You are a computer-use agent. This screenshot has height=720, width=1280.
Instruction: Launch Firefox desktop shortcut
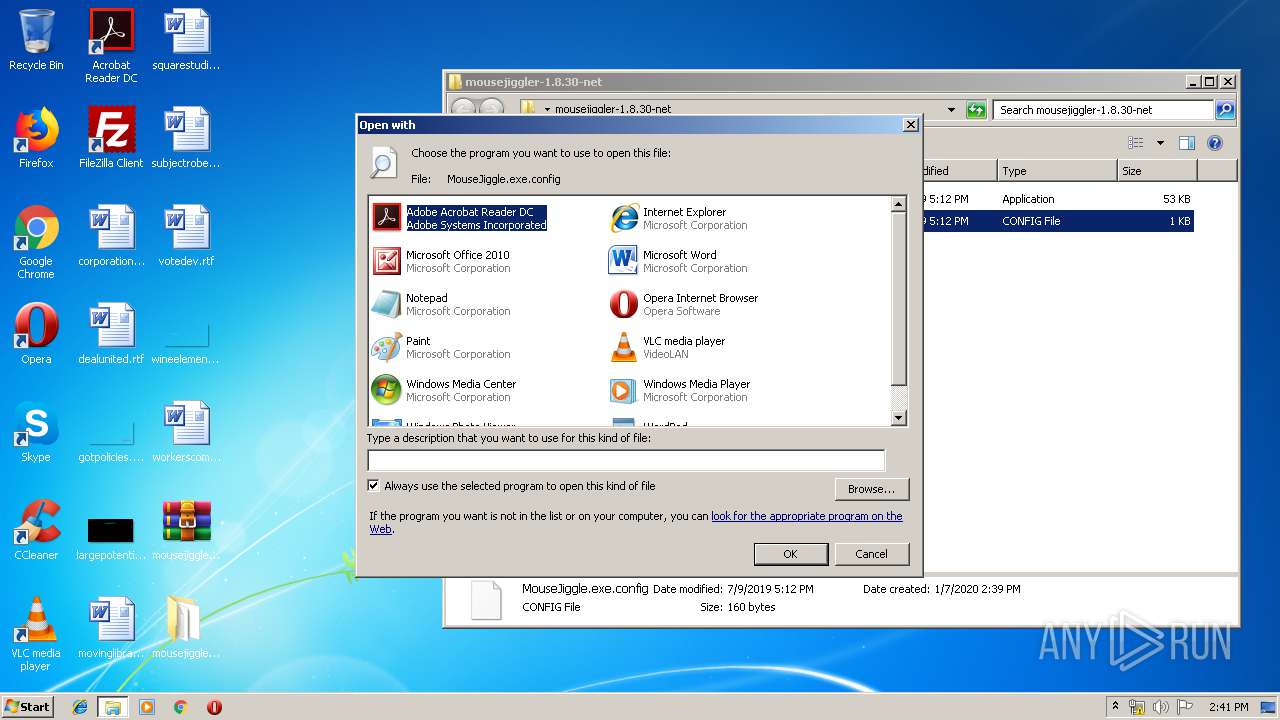coord(36,138)
